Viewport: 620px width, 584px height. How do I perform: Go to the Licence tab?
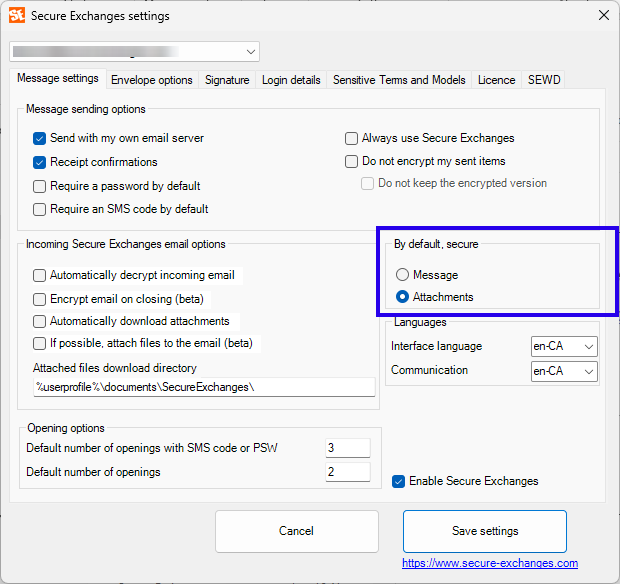click(x=496, y=80)
